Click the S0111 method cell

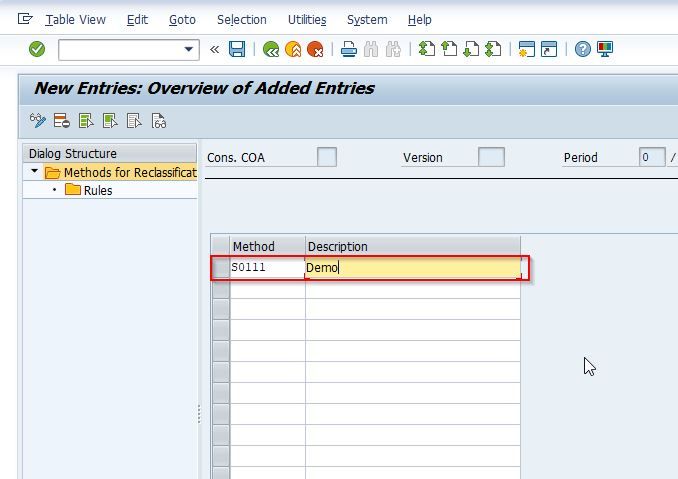267,268
